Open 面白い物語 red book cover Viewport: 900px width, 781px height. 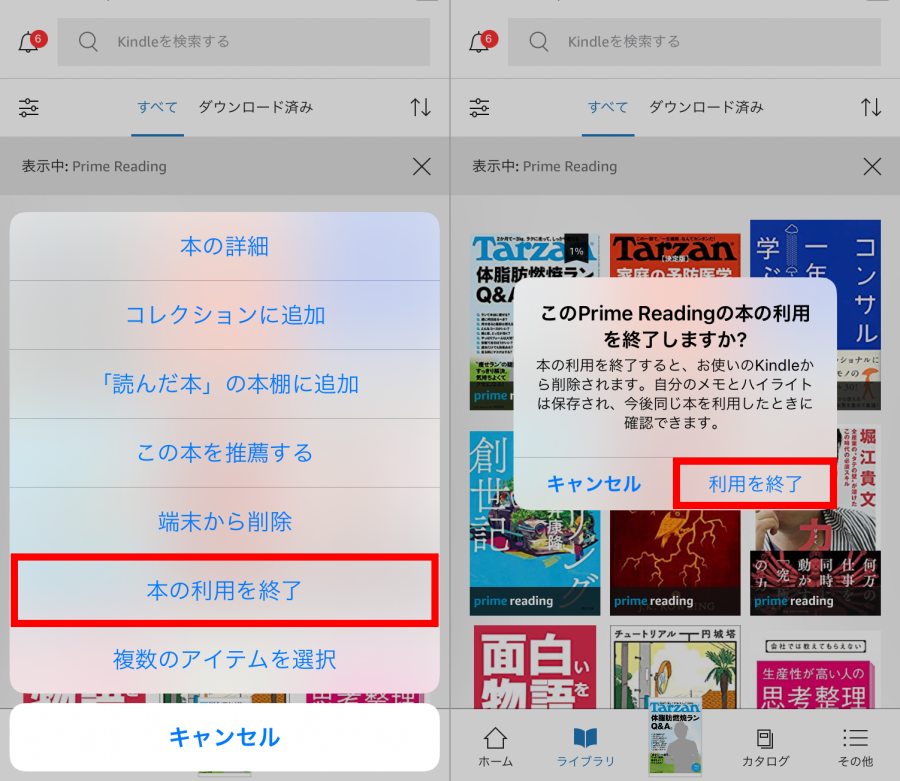(535, 667)
